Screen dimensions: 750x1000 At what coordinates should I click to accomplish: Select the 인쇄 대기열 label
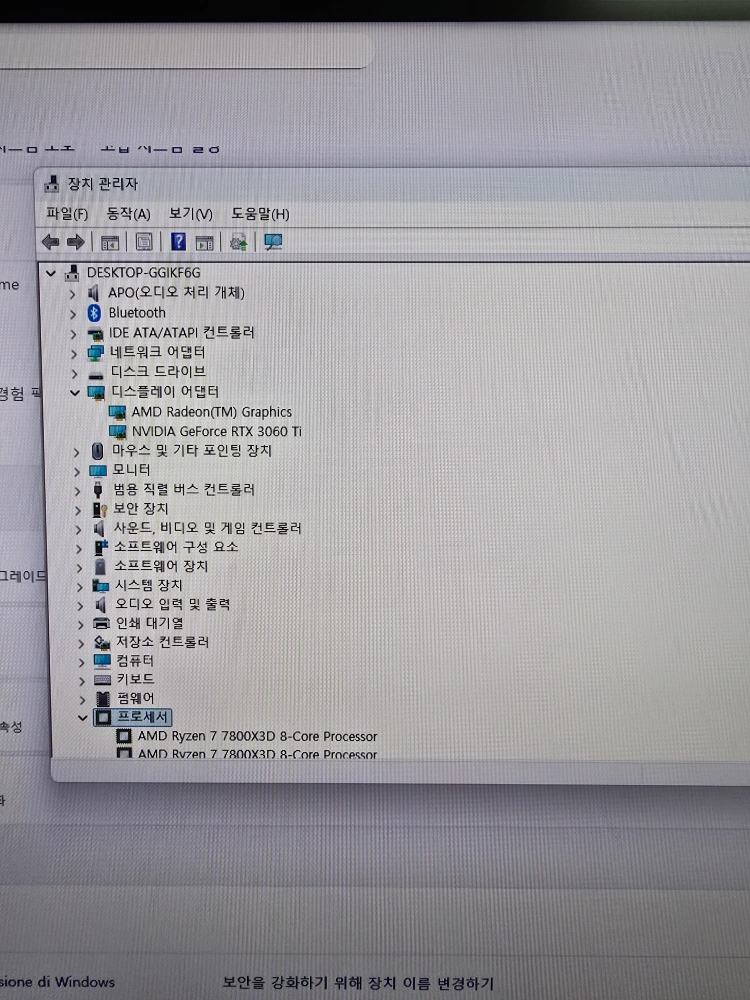pos(149,623)
